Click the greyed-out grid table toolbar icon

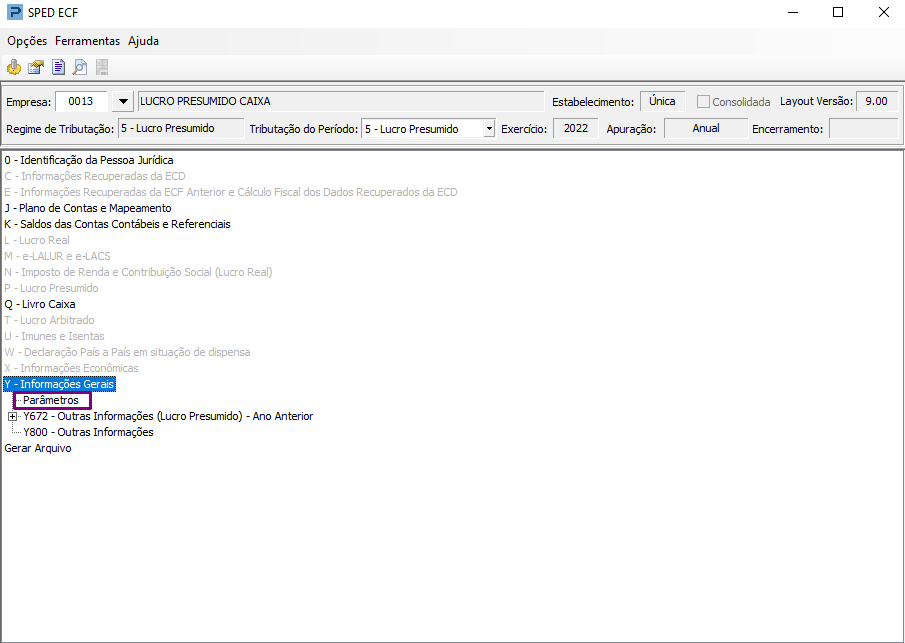pos(102,68)
